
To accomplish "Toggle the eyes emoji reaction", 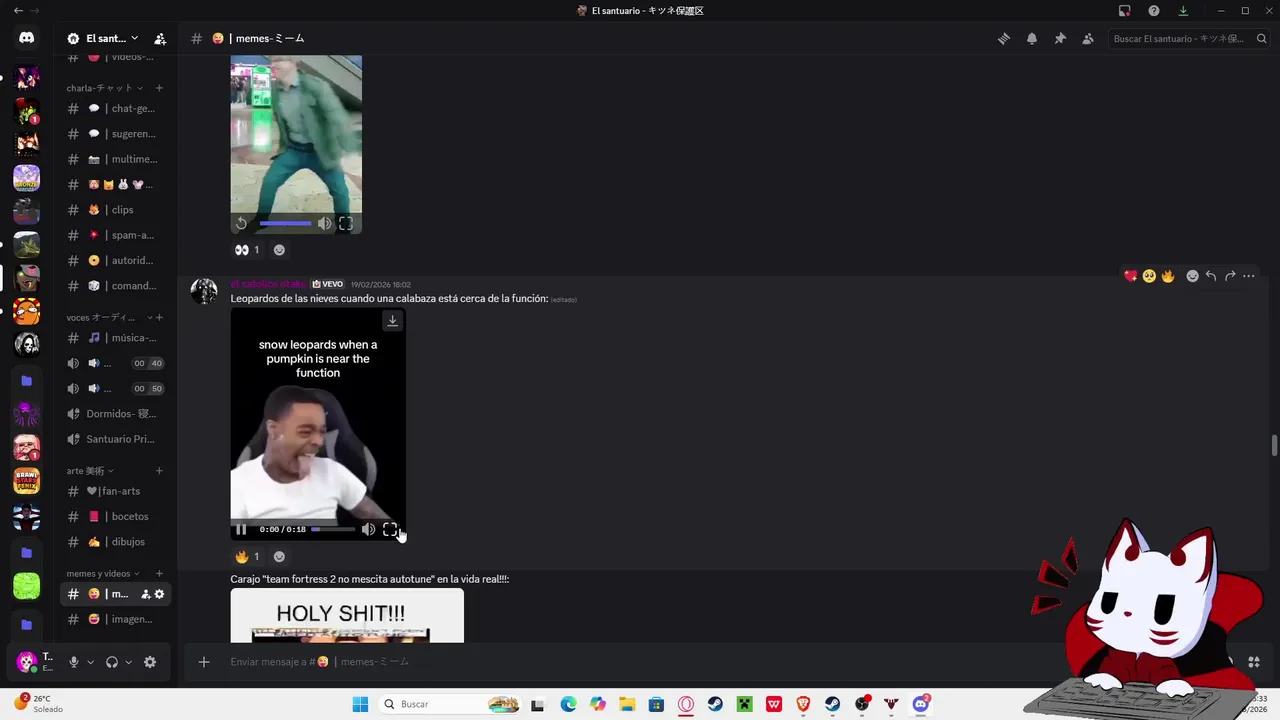I will 247,250.
